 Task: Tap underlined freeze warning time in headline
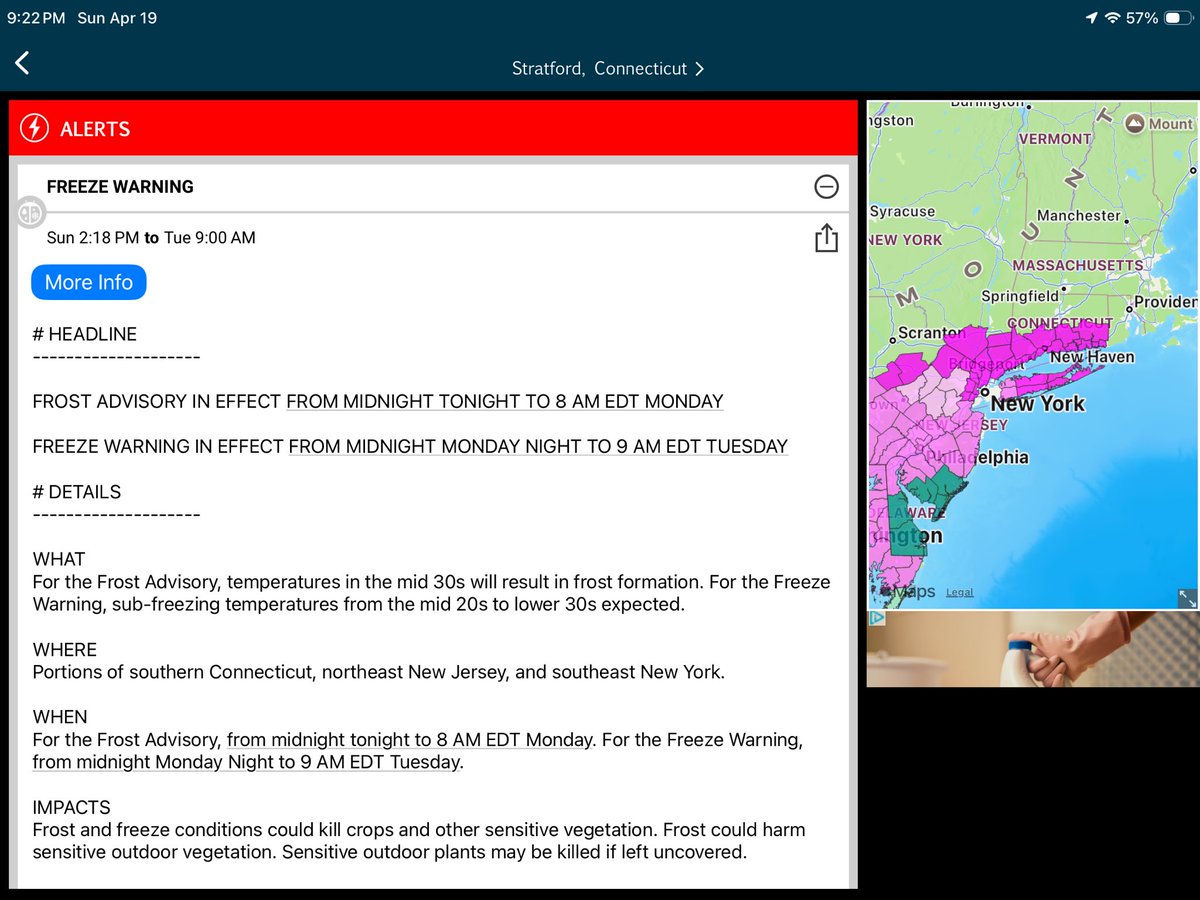coord(538,447)
